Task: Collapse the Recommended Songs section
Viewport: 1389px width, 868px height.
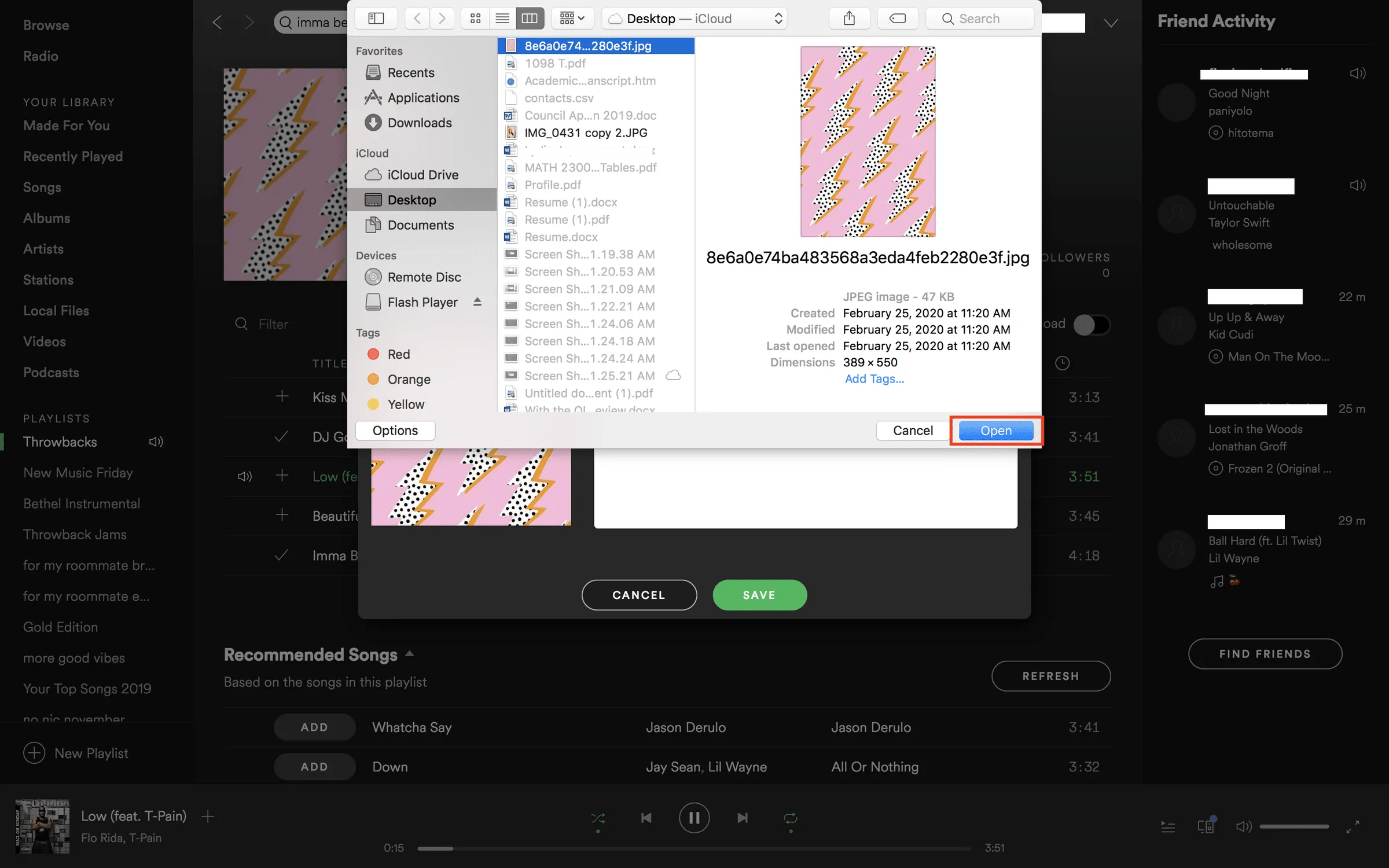Action: click(x=410, y=653)
